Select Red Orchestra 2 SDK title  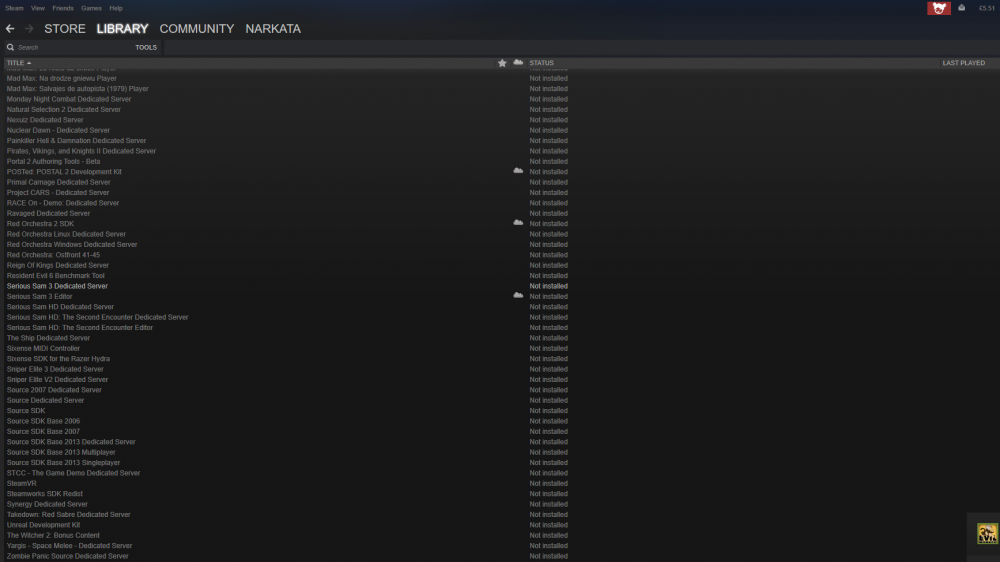point(40,224)
